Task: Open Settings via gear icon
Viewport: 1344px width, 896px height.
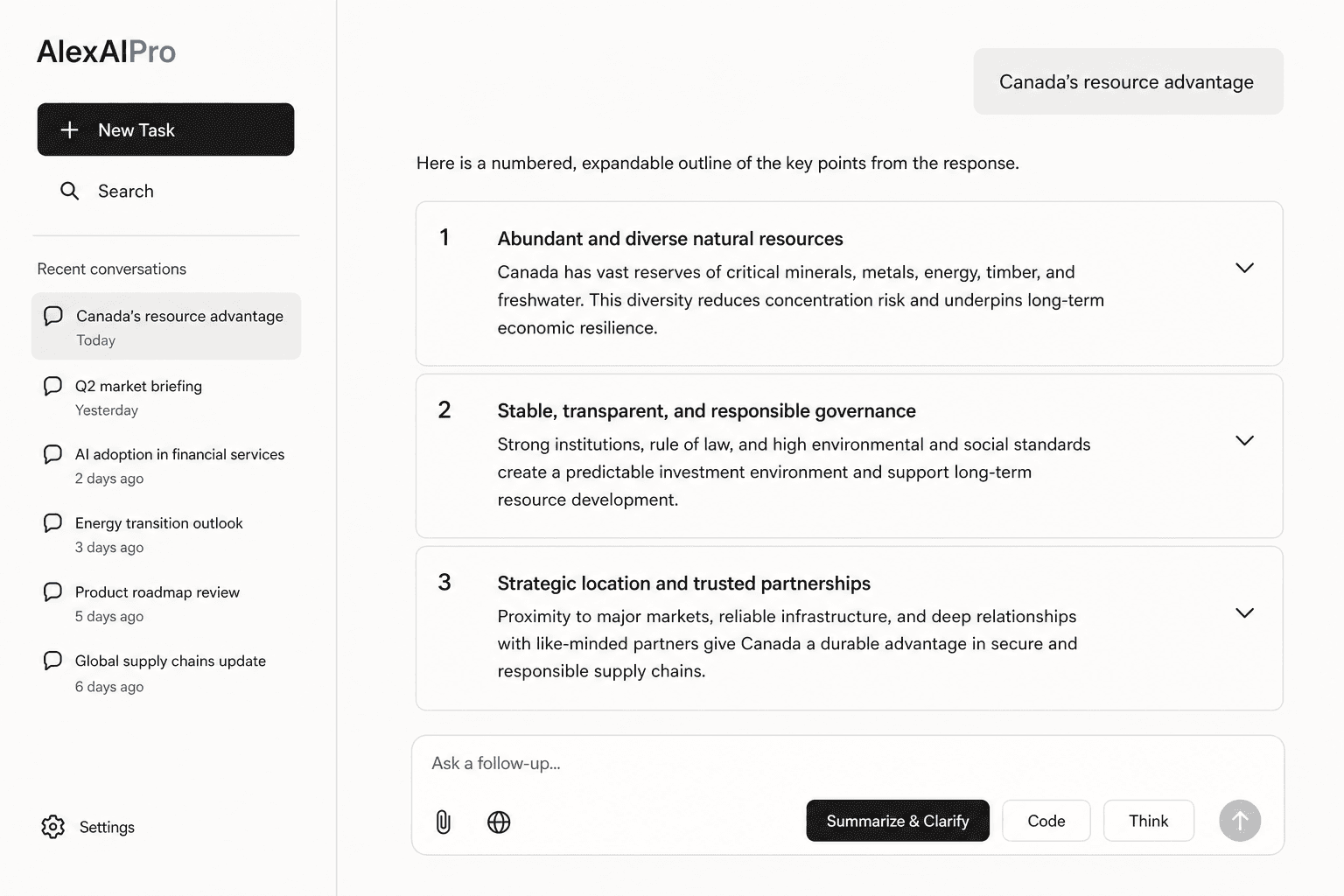Action: [x=53, y=827]
